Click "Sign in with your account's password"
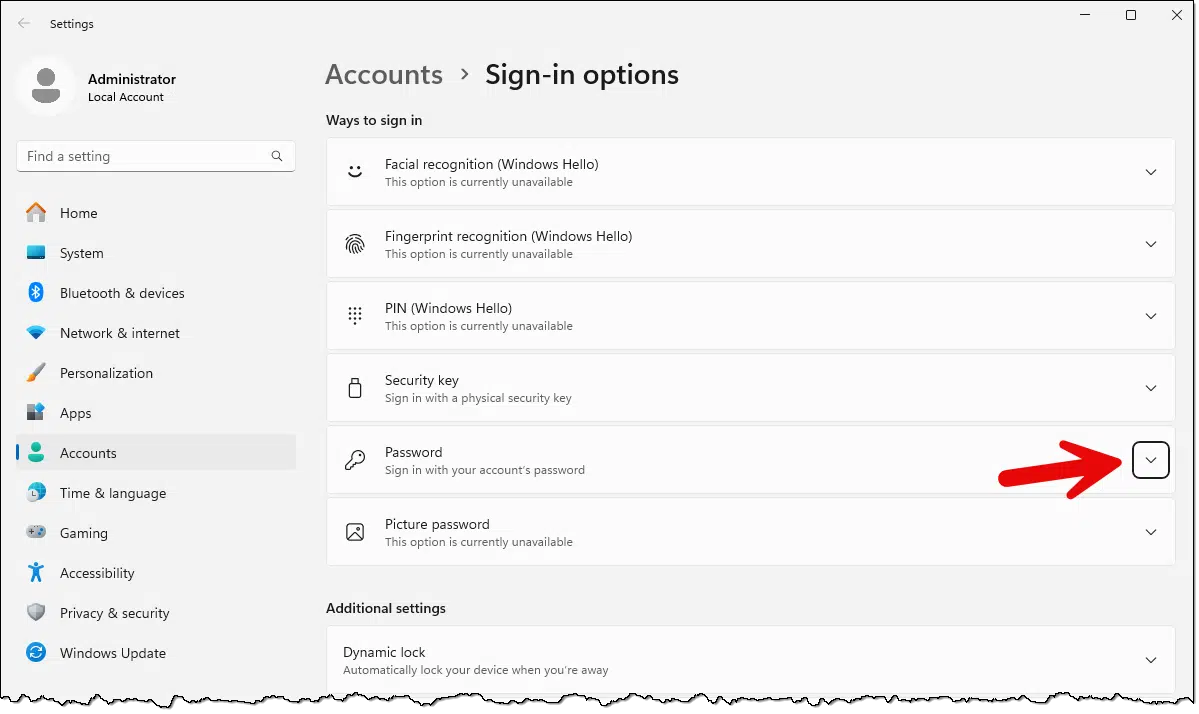 (485, 470)
